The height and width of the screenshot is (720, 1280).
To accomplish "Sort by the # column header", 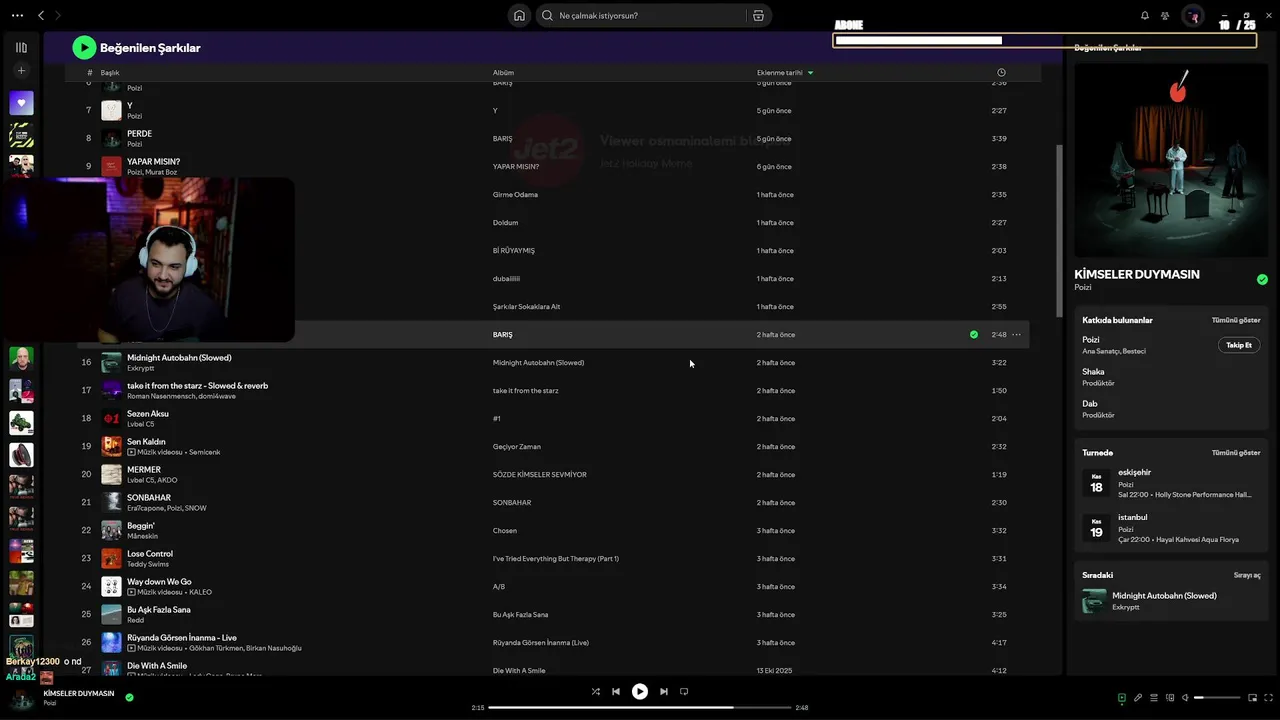I will (x=89, y=73).
